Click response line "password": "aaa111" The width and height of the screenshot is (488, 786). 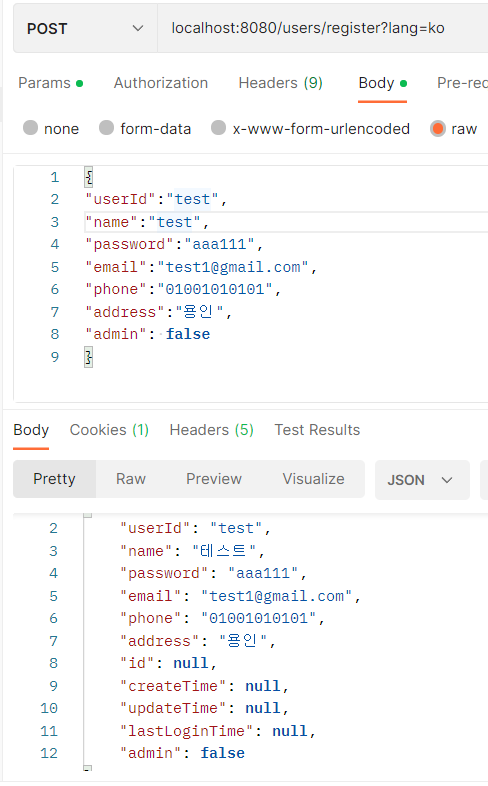(x=213, y=573)
